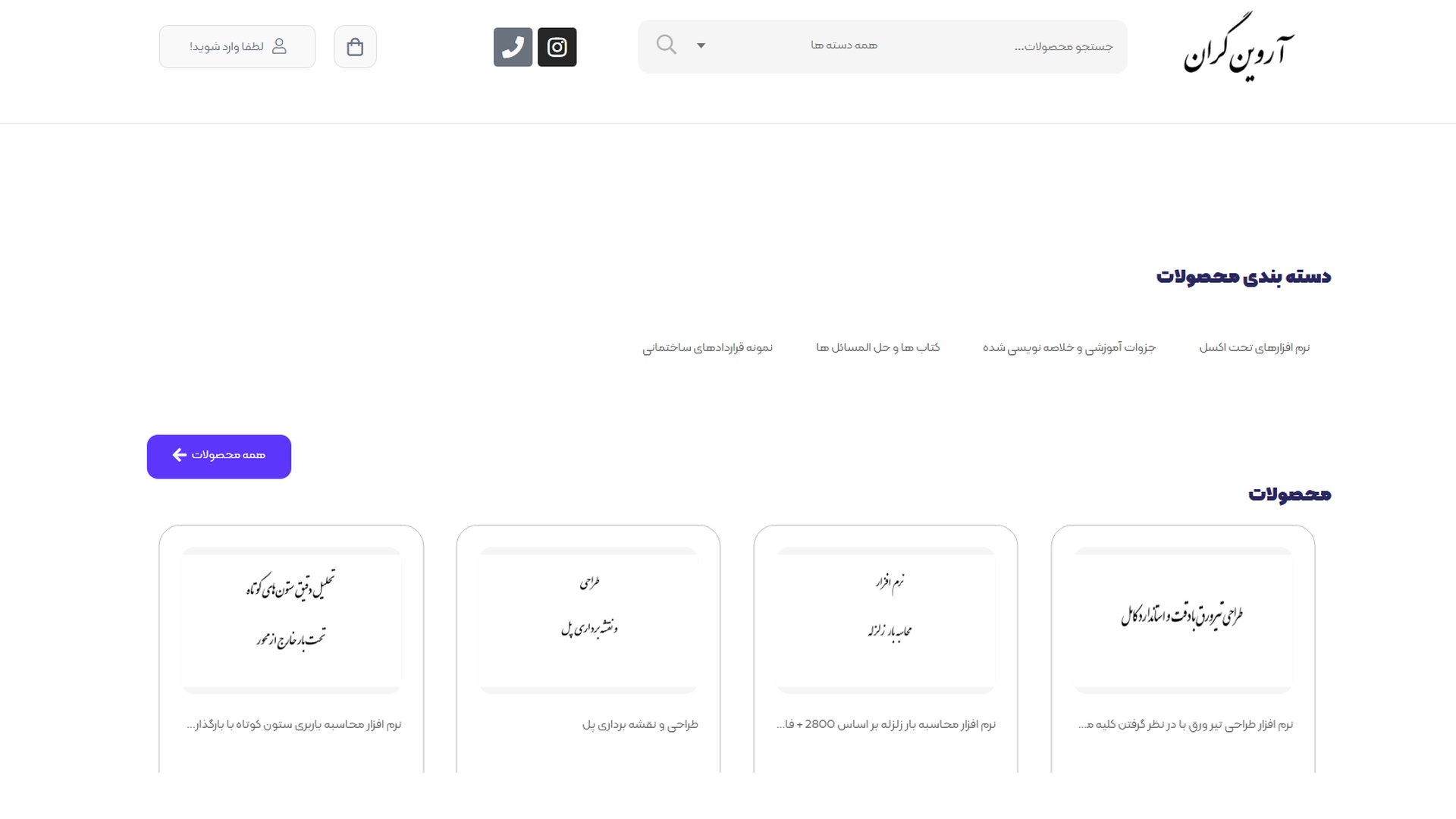
Task: Open the طراحی تیرورق product thumbnail
Action: point(1183,620)
